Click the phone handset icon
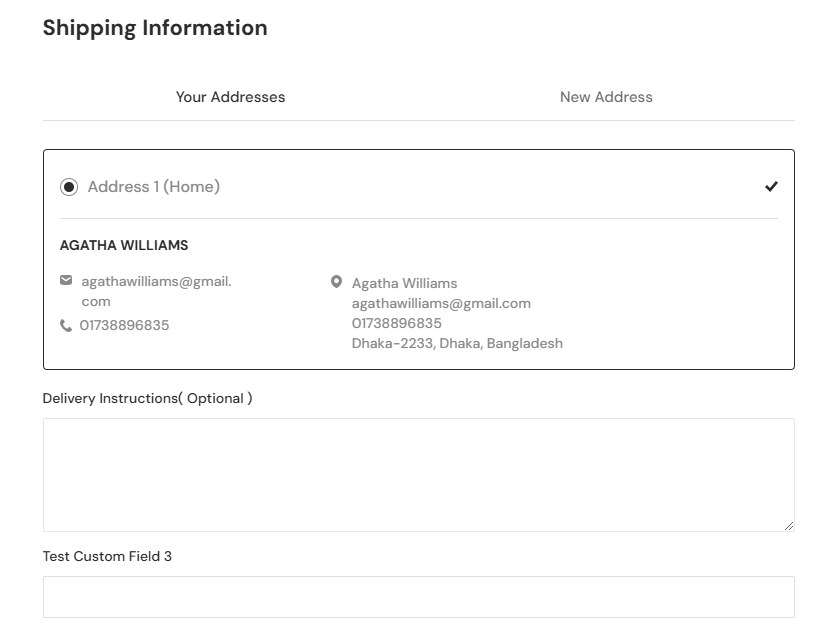 (66, 325)
